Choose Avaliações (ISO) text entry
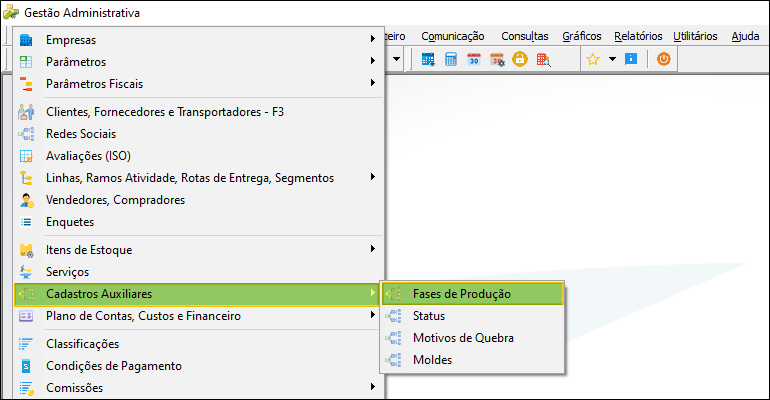The height and width of the screenshot is (400, 770). (88, 156)
